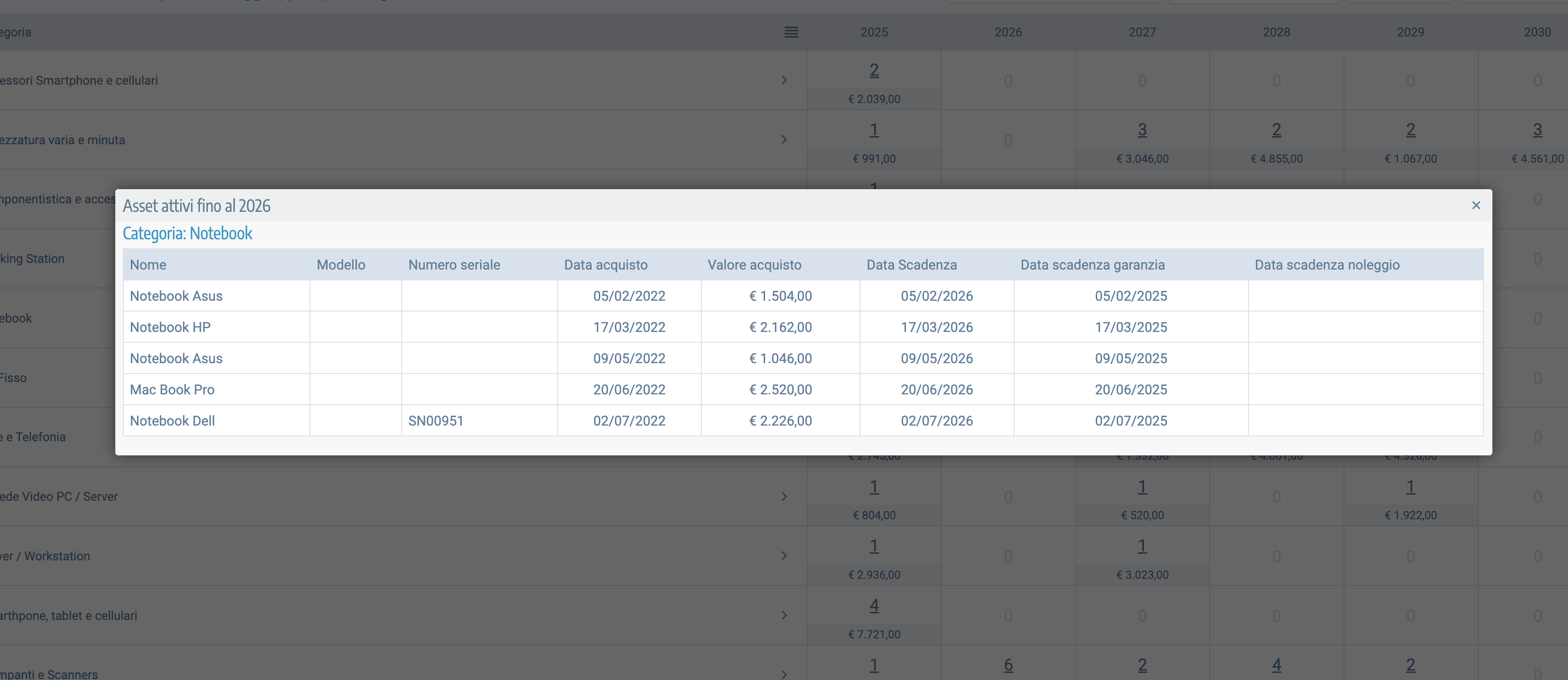Open the 2029 count 1 link, € 1.922,00
The height and width of the screenshot is (680, 1568).
(1410, 487)
